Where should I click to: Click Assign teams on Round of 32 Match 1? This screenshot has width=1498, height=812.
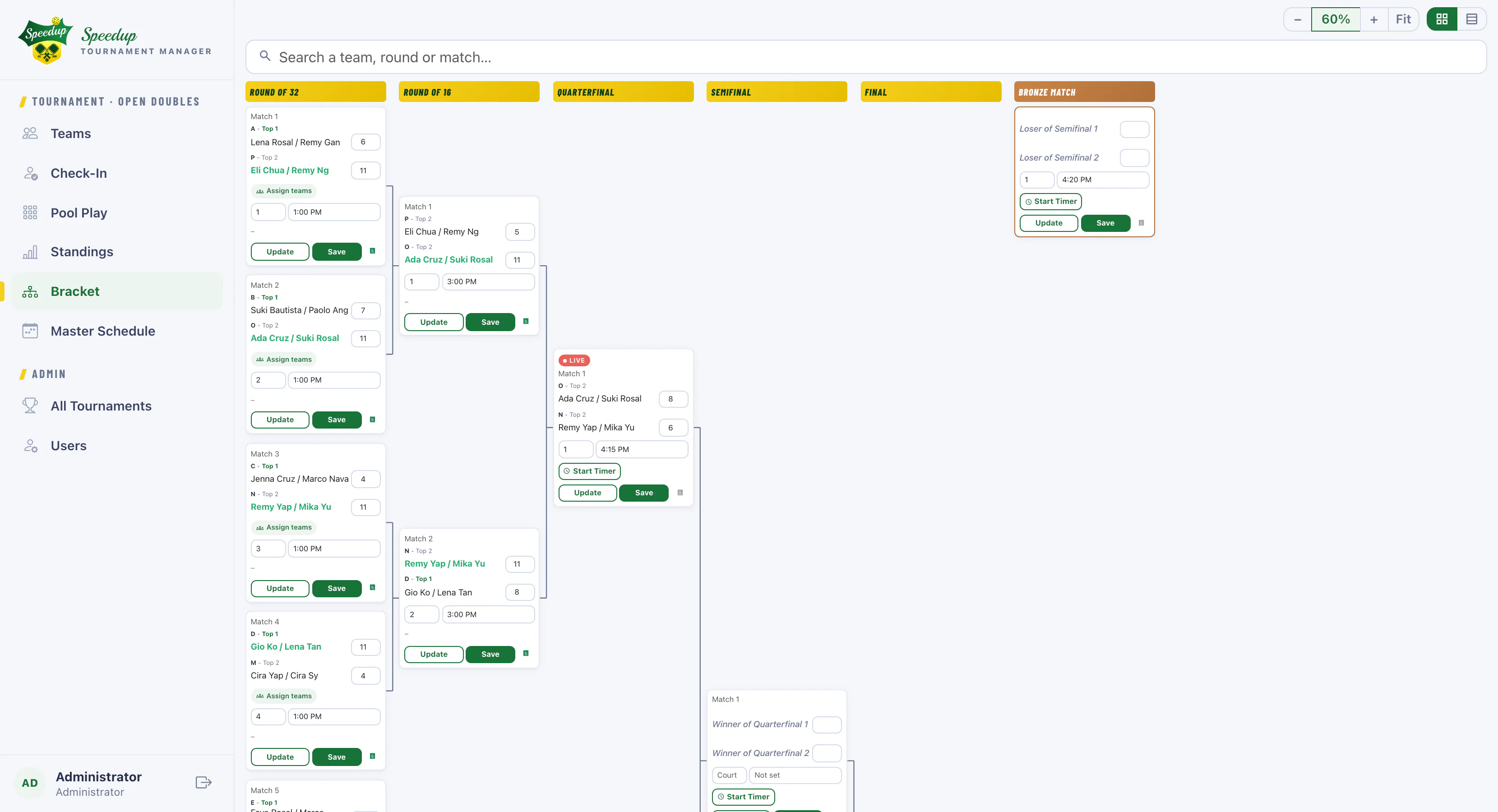[284, 191]
